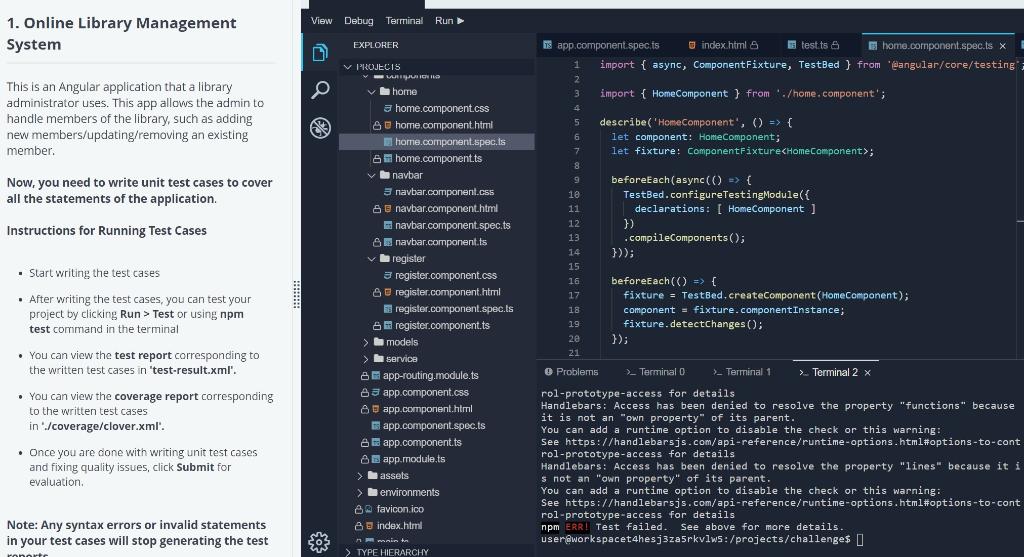The height and width of the screenshot is (557, 1024).
Task: Open the Debug menu
Action: point(359,21)
